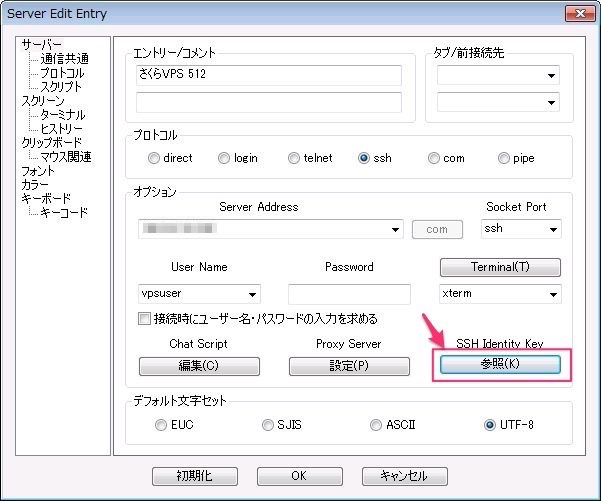Enable prompt for username and password checkbox
601x501 pixels.
146,319
